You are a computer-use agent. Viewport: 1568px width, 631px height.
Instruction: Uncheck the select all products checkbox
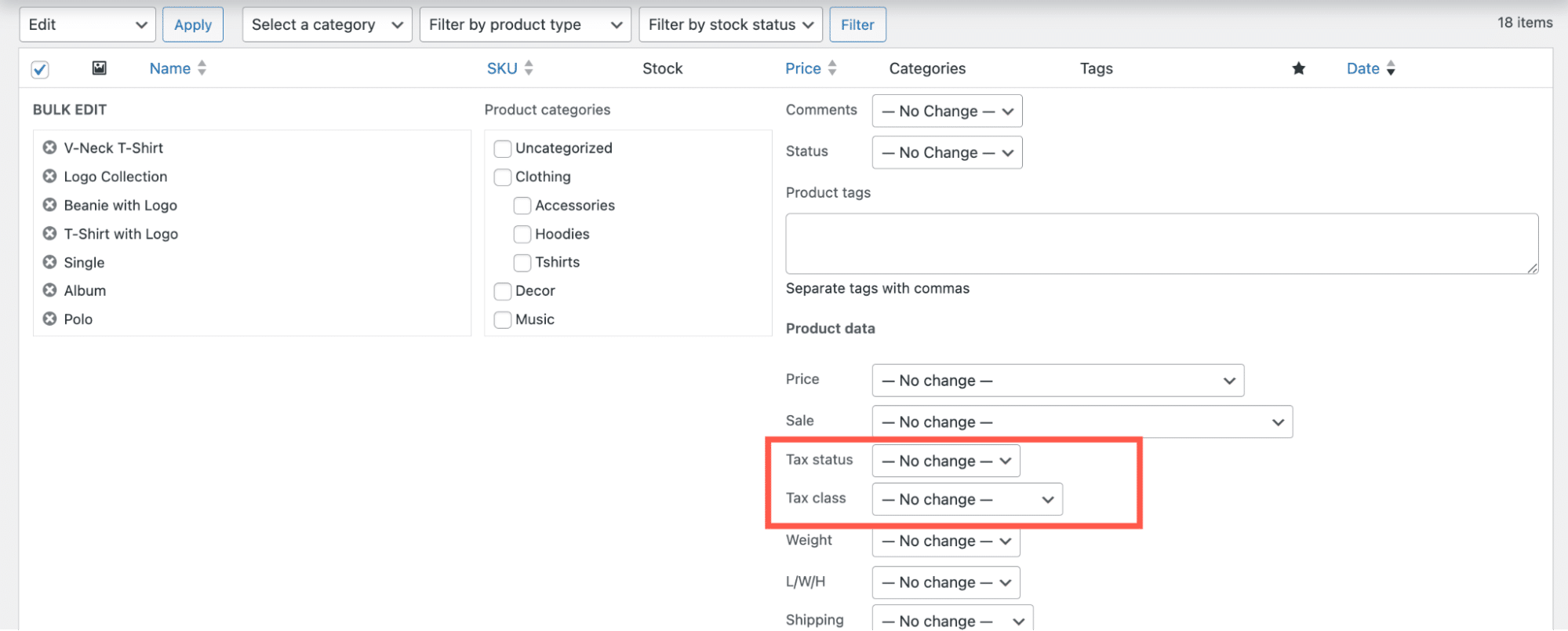point(40,70)
